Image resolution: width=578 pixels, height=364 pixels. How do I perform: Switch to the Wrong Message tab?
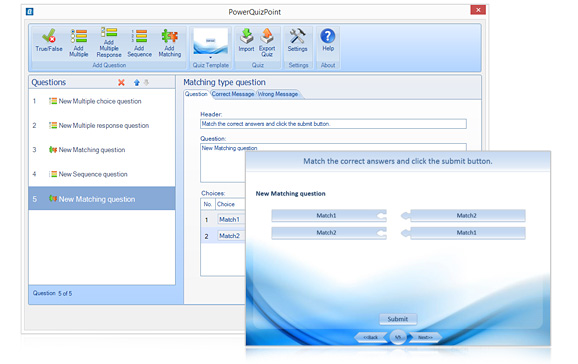(x=278, y=94)
